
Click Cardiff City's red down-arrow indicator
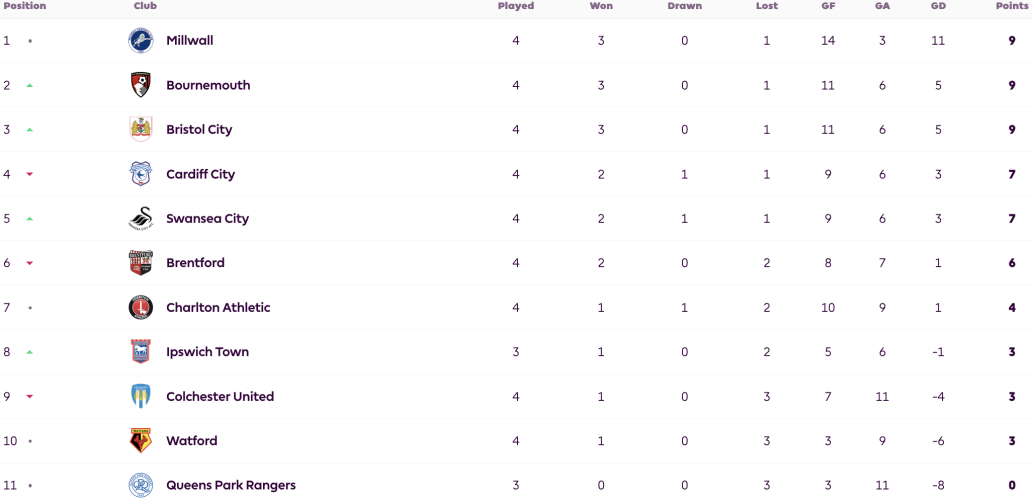[30, 174]
